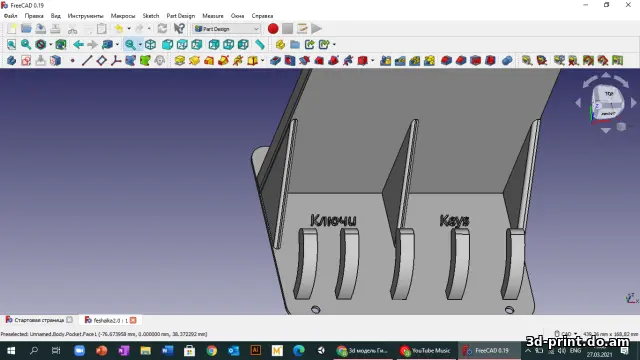640x360 pixels.
Task: Open the Redo history dropdown arrow
Action: 149,29
